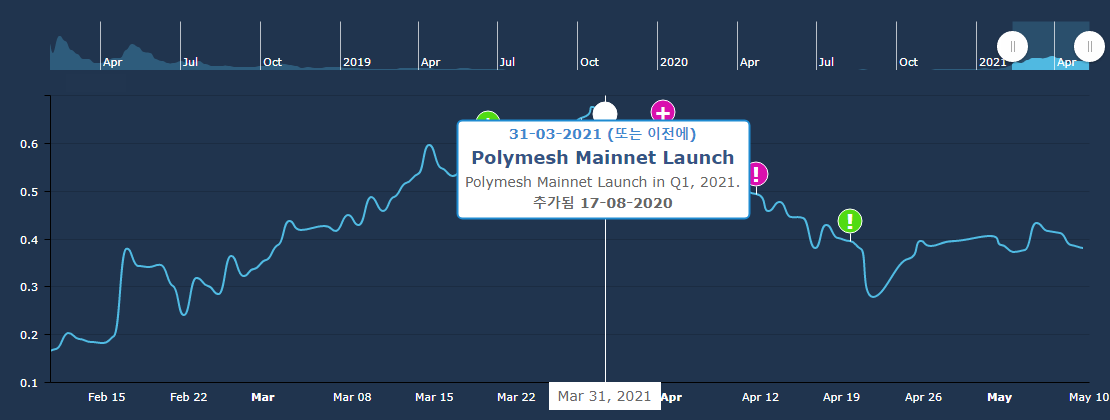Click the bold May x-axis label

[x=1000, y=397]
